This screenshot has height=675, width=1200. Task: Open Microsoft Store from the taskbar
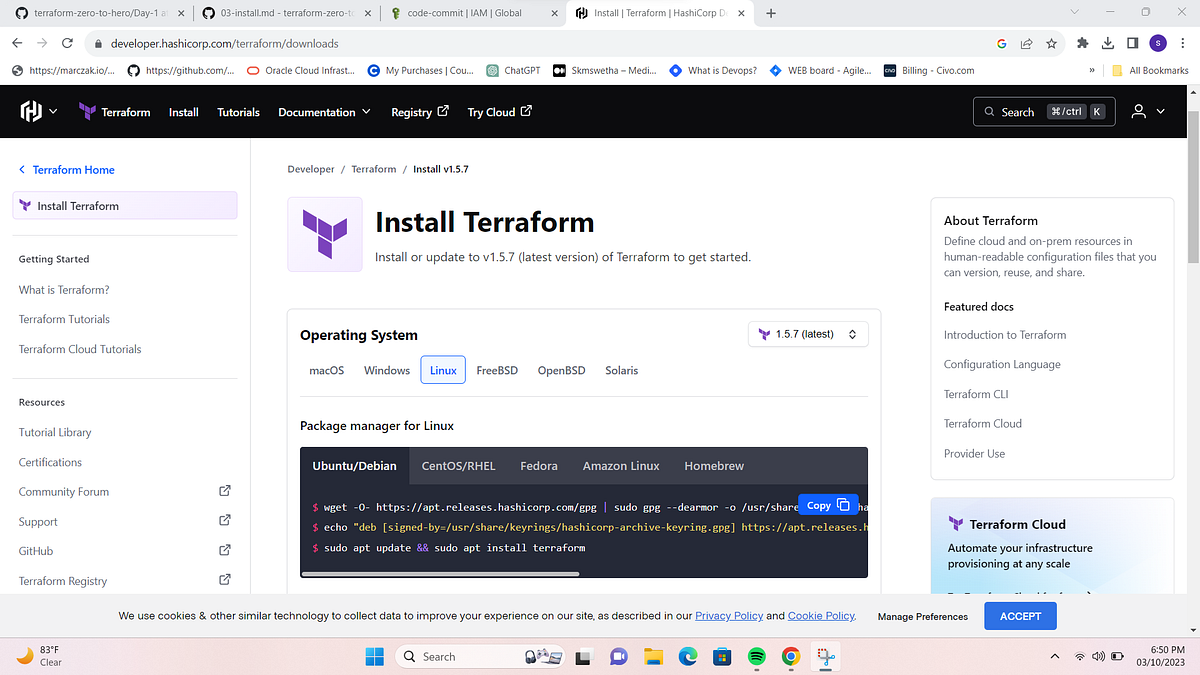722,657
